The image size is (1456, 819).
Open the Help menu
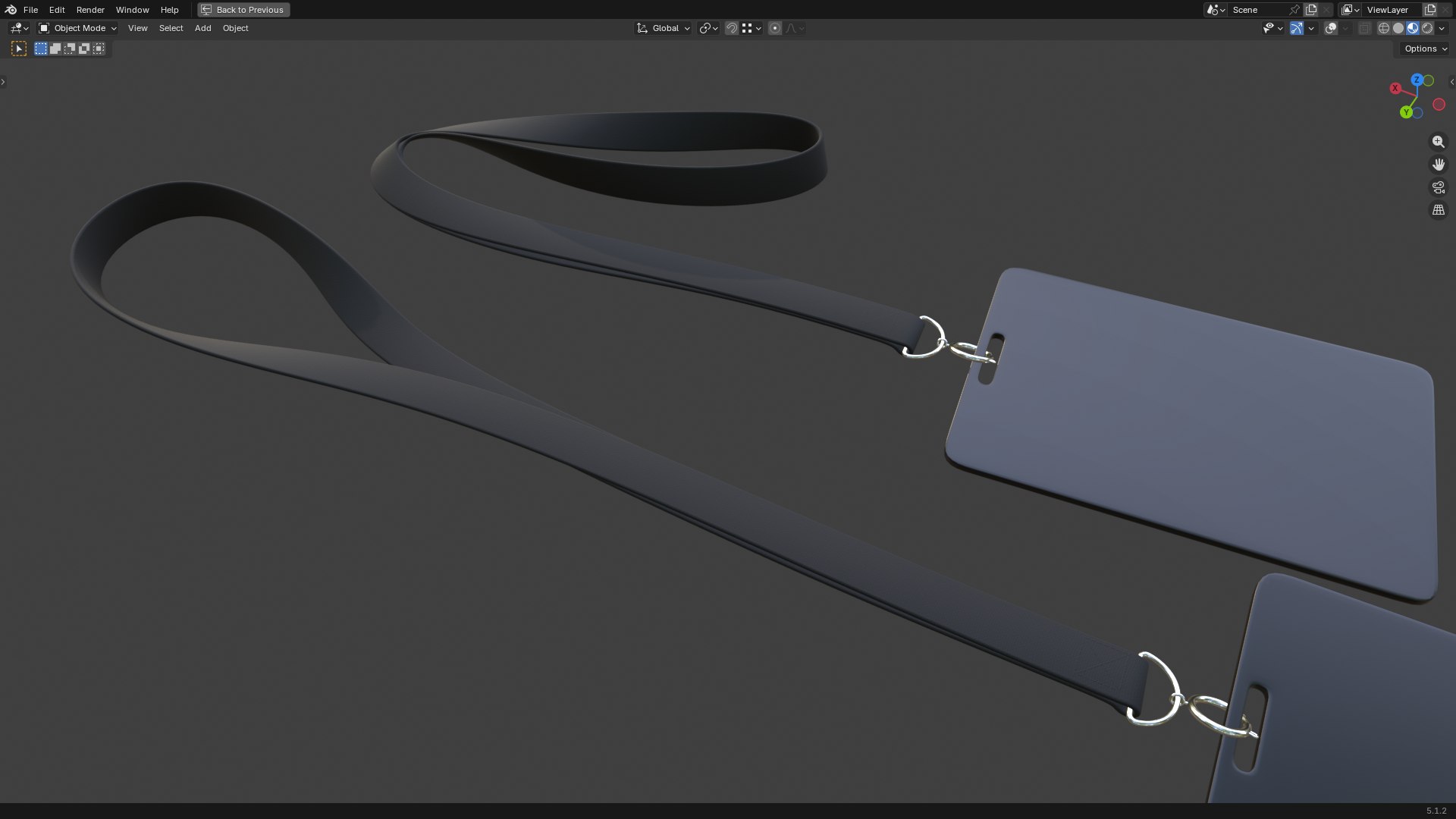pyautogui.click(x=169, y=10)
